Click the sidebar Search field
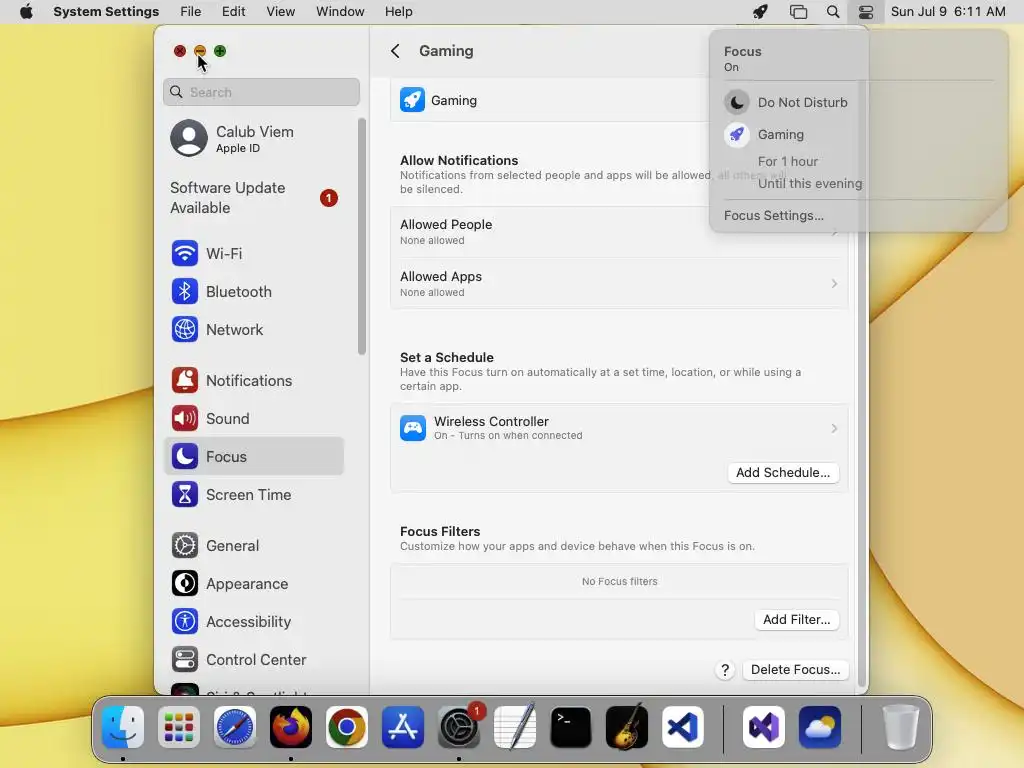Image resolution: width=1024 pixels, height=768 pixels. 261,92
